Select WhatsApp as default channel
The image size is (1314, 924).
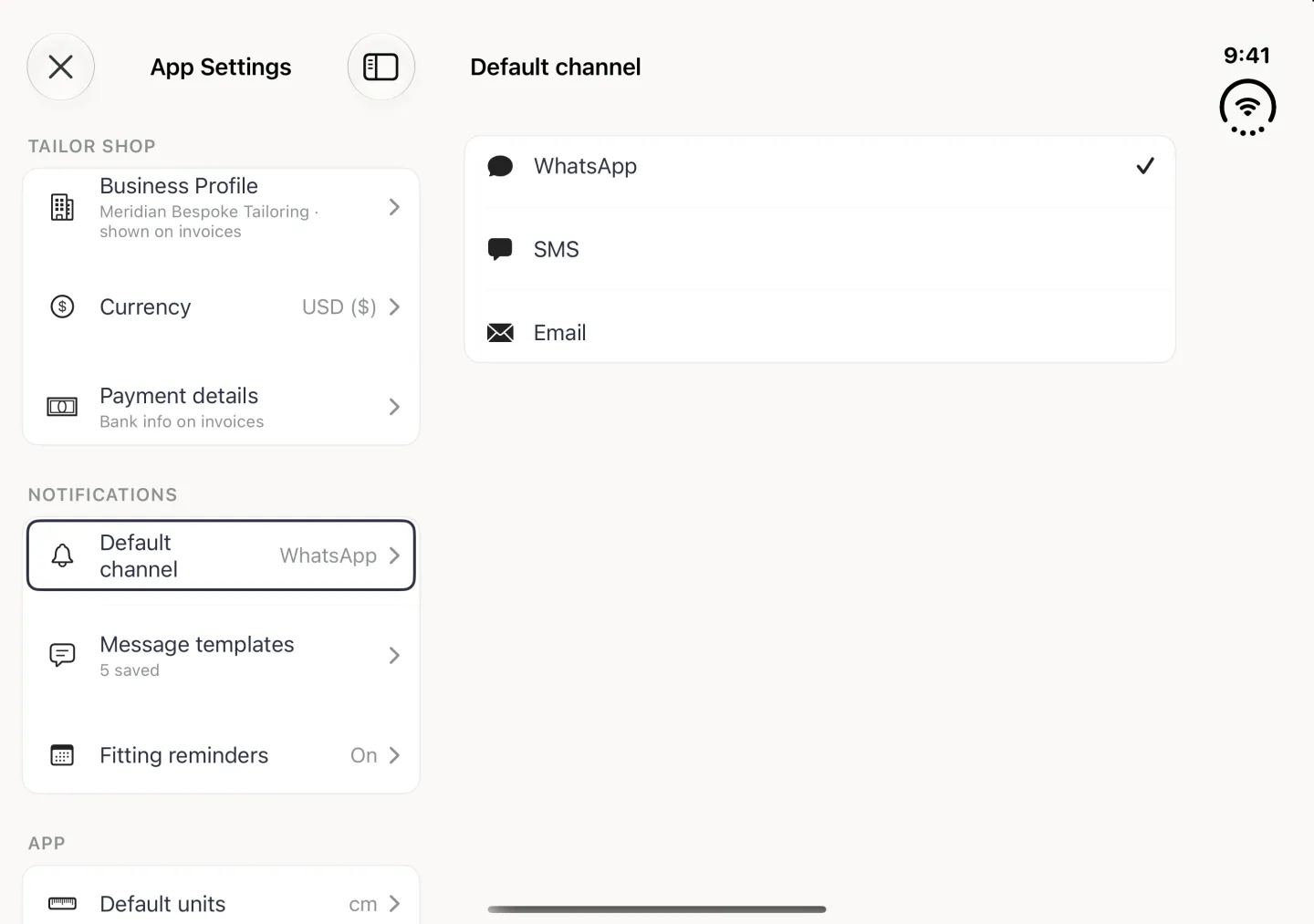click(x=819, y=166)
